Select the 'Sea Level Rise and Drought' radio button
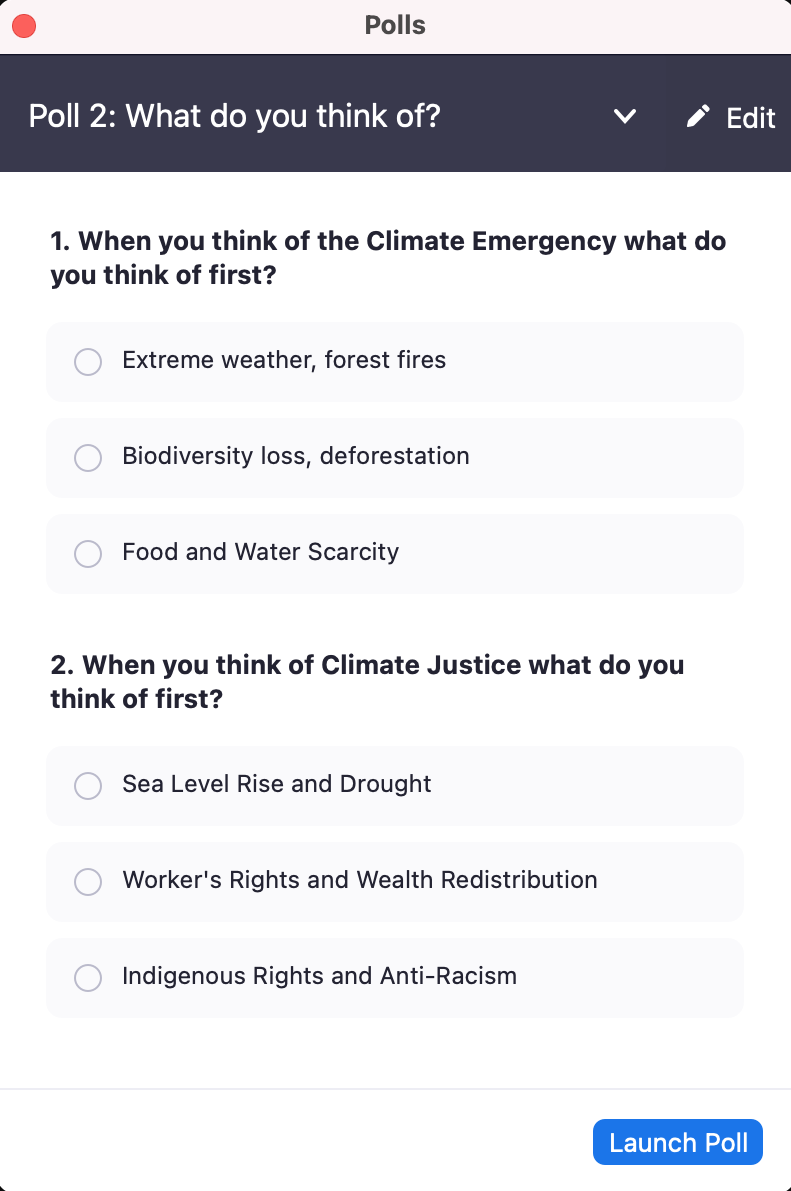 click(88, 786)
